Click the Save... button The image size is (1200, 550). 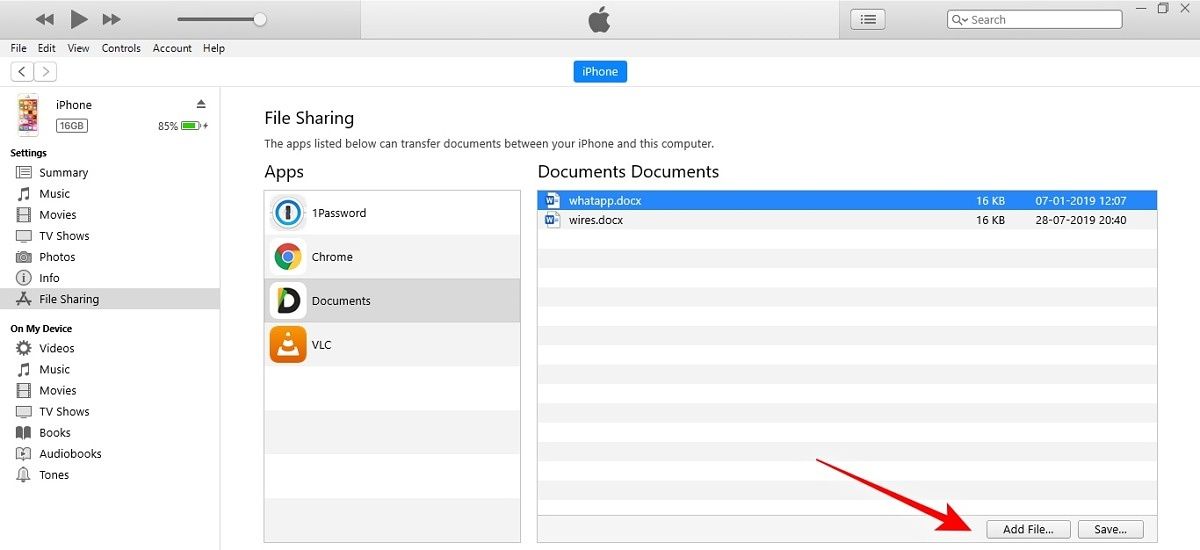pos(1110,529)
